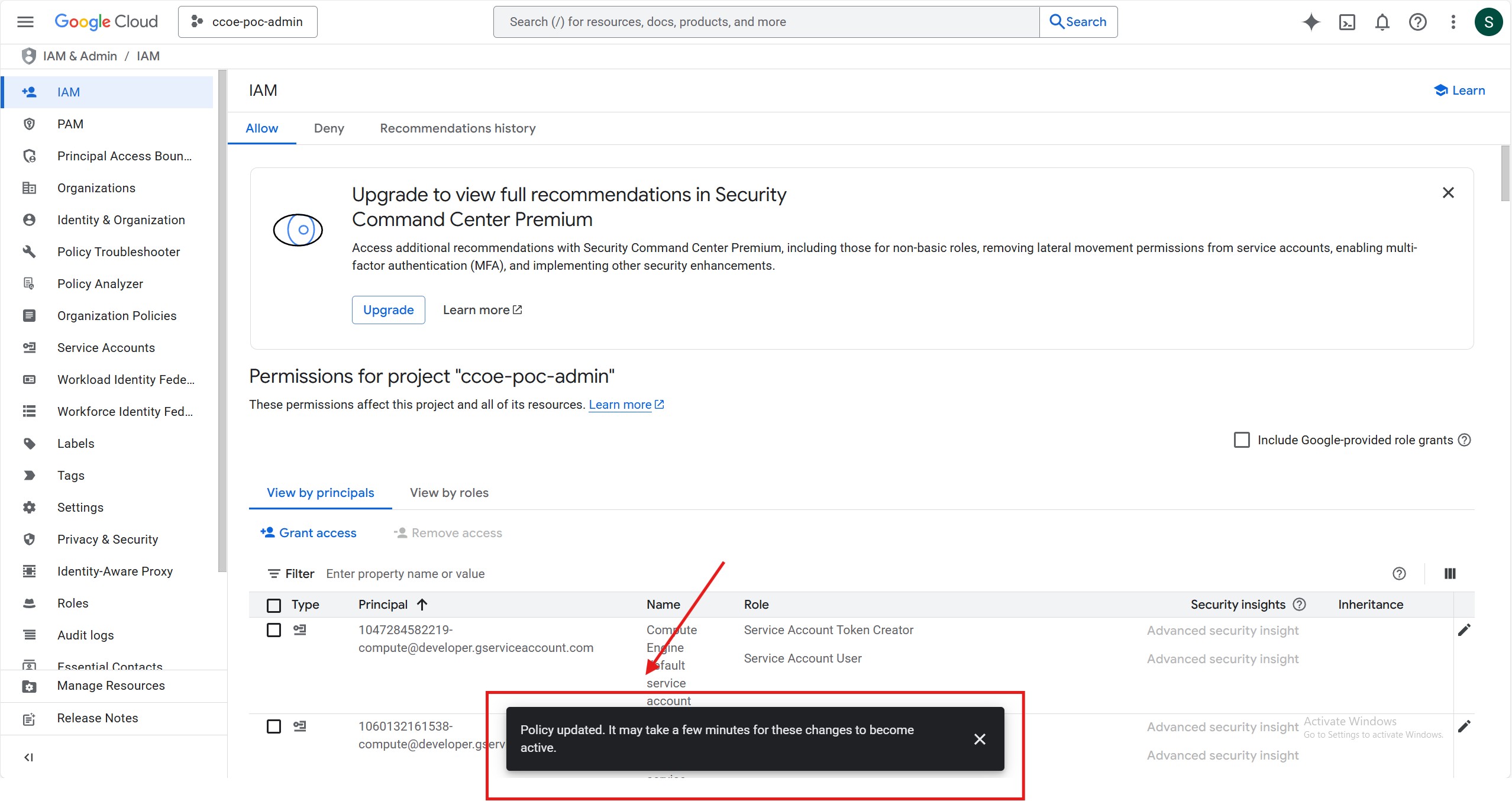Collapse the left navigation panel
The width and height of the screenshot is (1512, 801).
tap(28, 757)
